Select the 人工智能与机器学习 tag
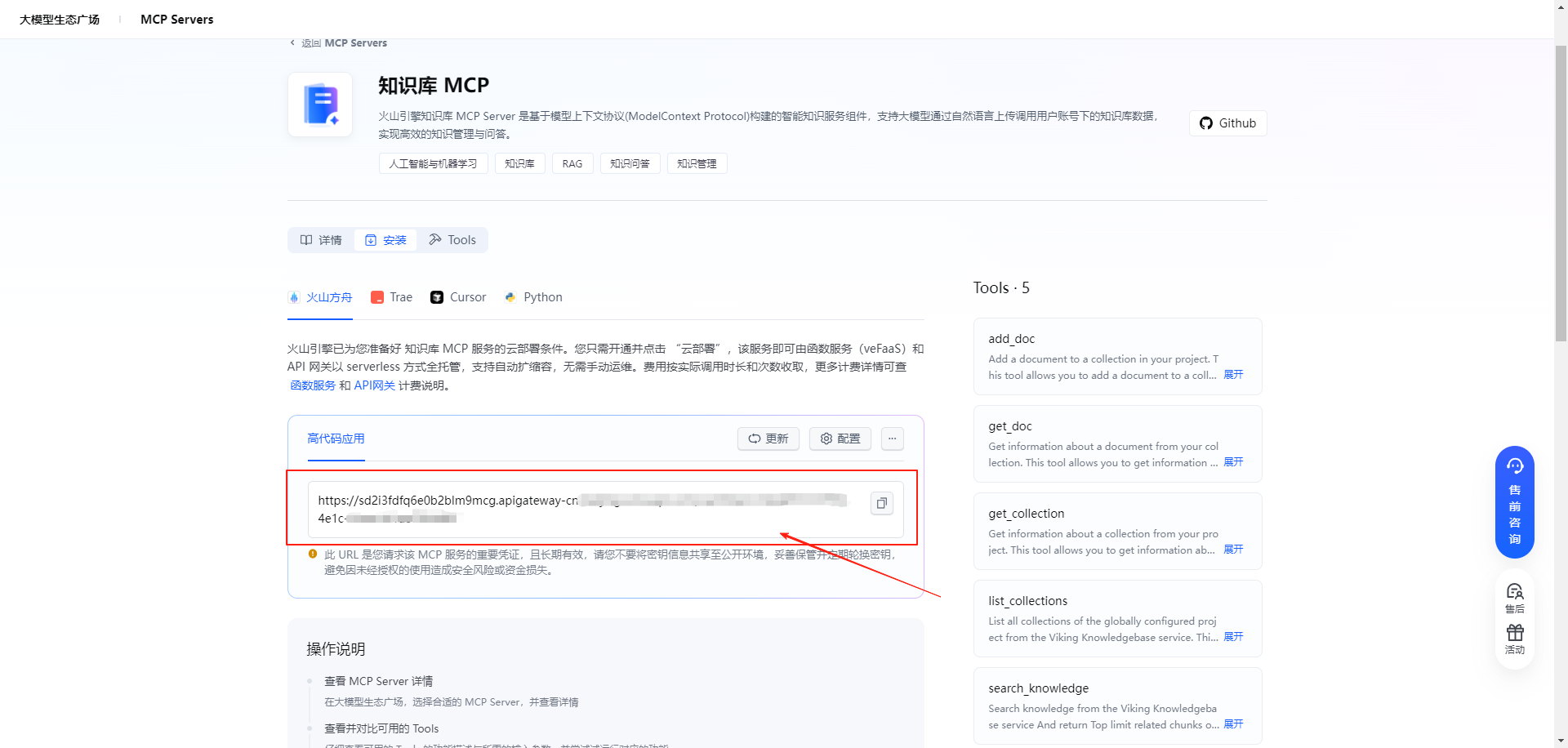 [433, 163]
